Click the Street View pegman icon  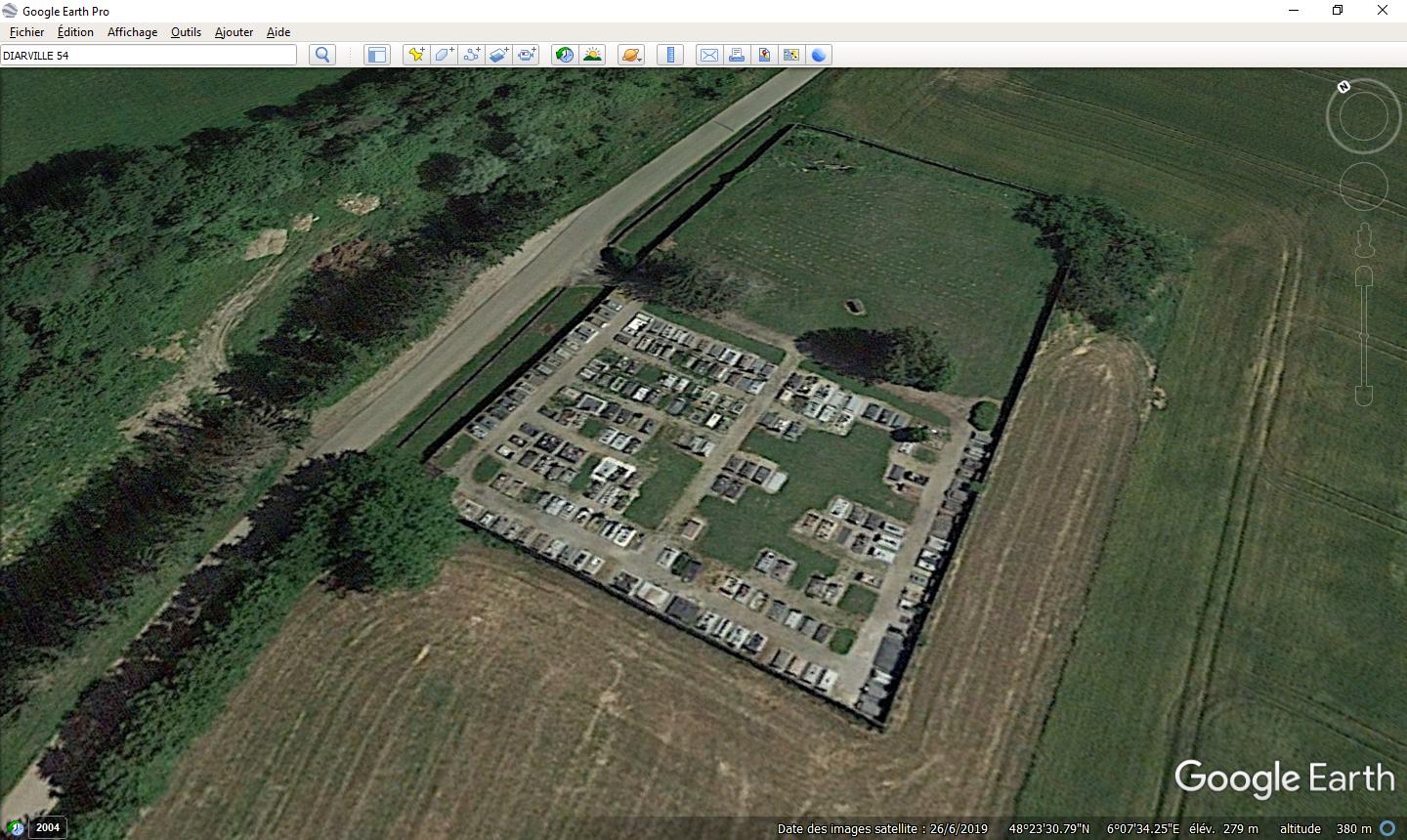[x=1364, y=240]
